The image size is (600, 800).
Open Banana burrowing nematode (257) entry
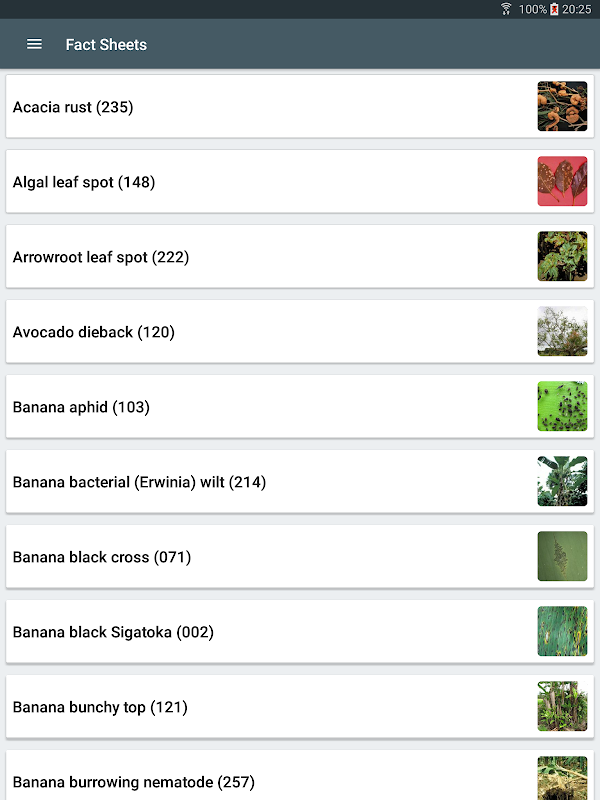pos(300,775)
